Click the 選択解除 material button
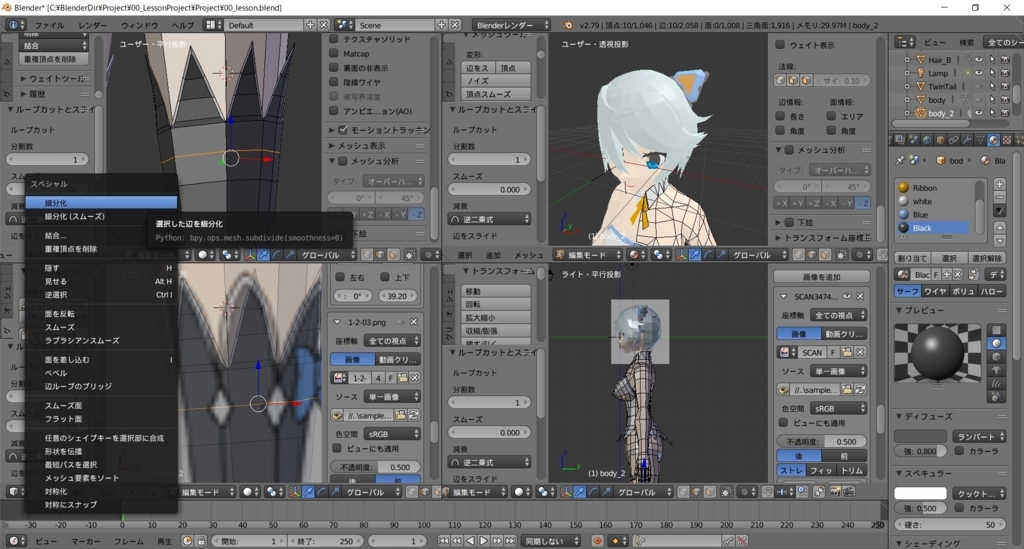 tap(987, 258)
